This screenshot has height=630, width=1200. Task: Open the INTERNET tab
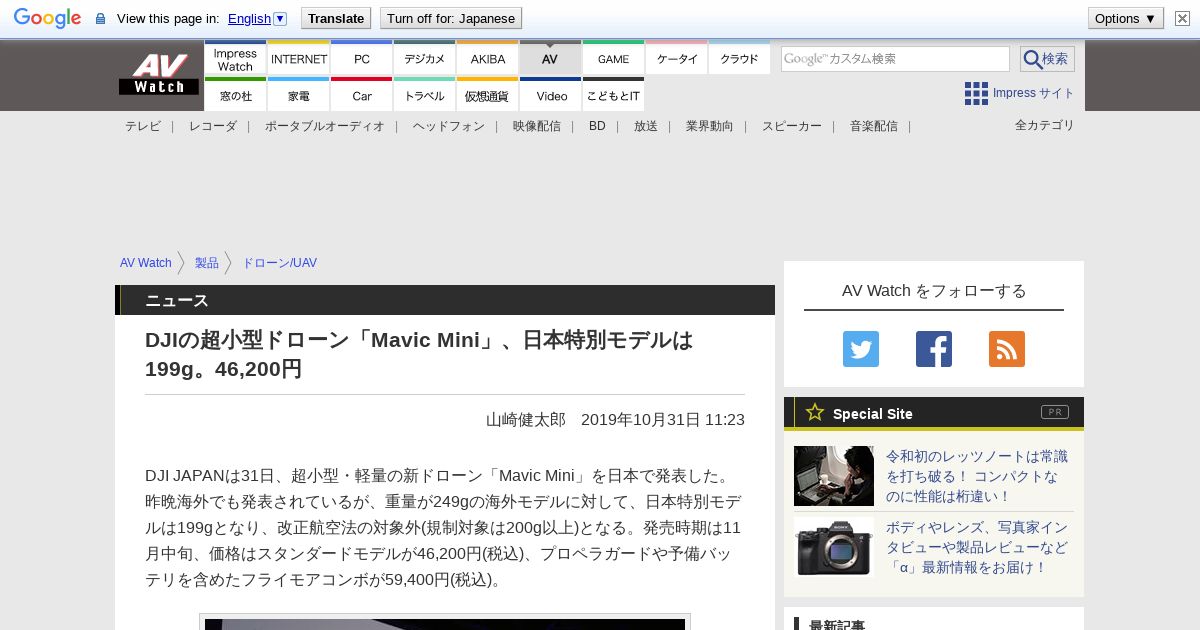tap(299, 59)
